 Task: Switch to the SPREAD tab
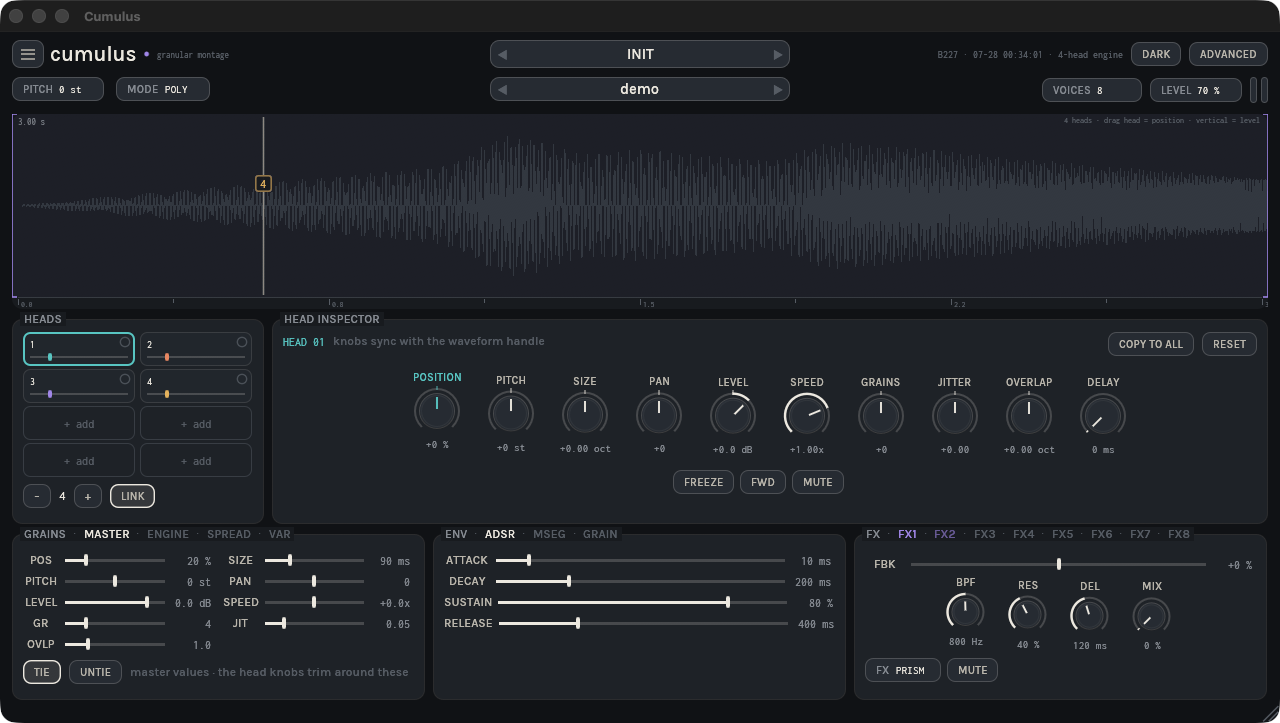(x=229, y=534)
